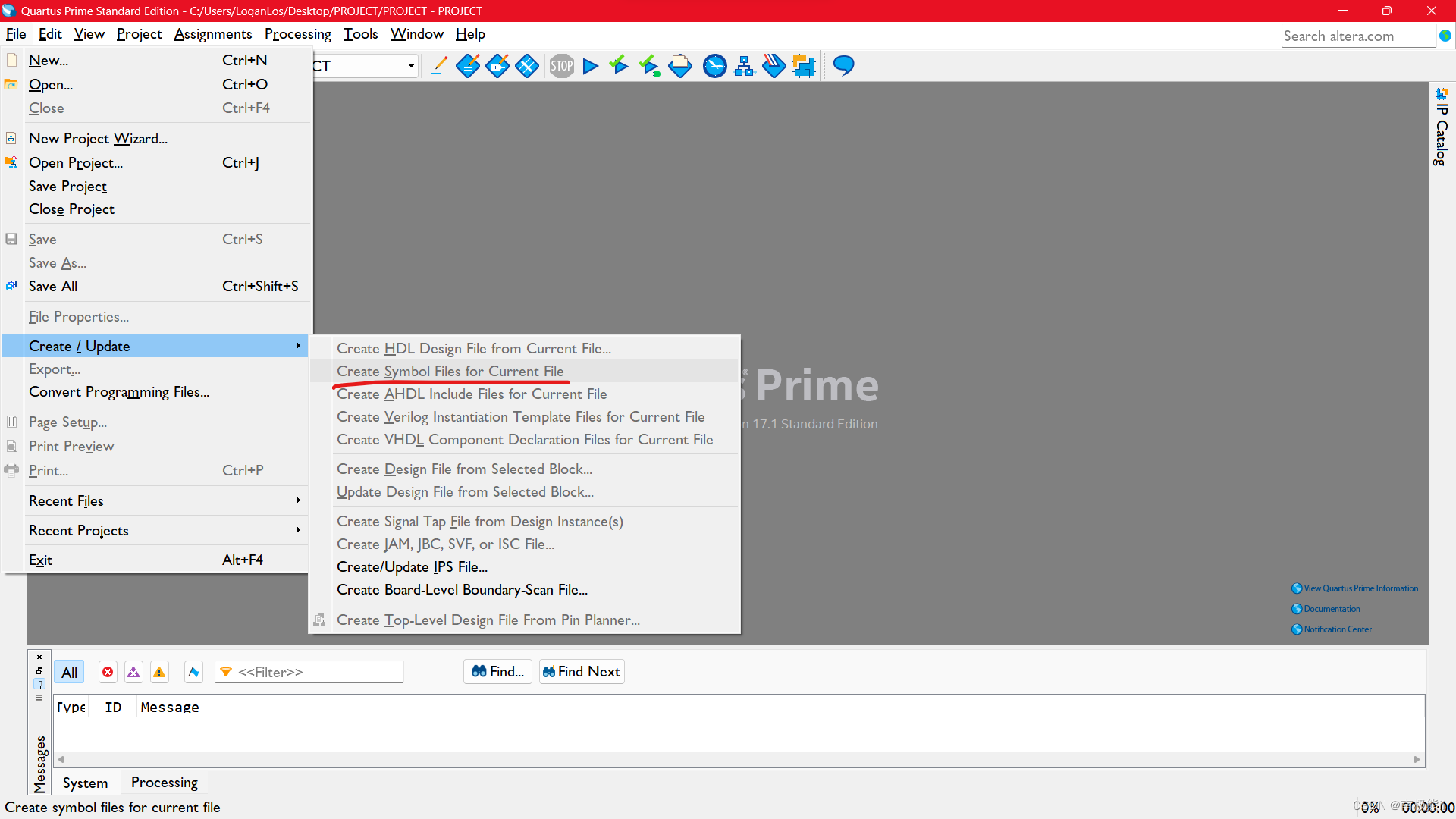Open the project selector dropdown arrow
The width and height of the screenshot is (1456, 819).
click(x=411, y=66)
